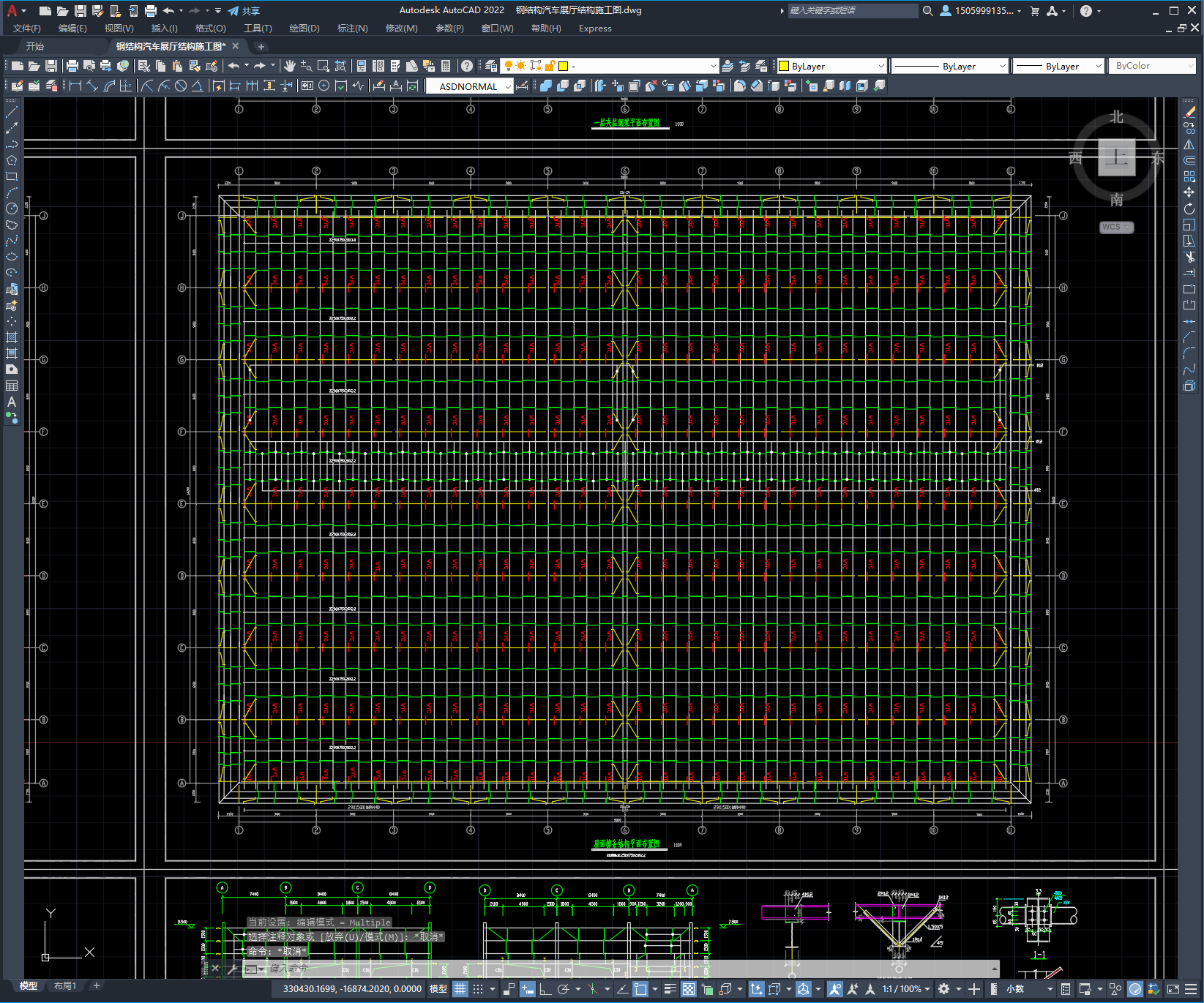Open the QuickCalc calculator icon
The height and width of the screenshot is (1003, 1204).
(x=446, y=66)
